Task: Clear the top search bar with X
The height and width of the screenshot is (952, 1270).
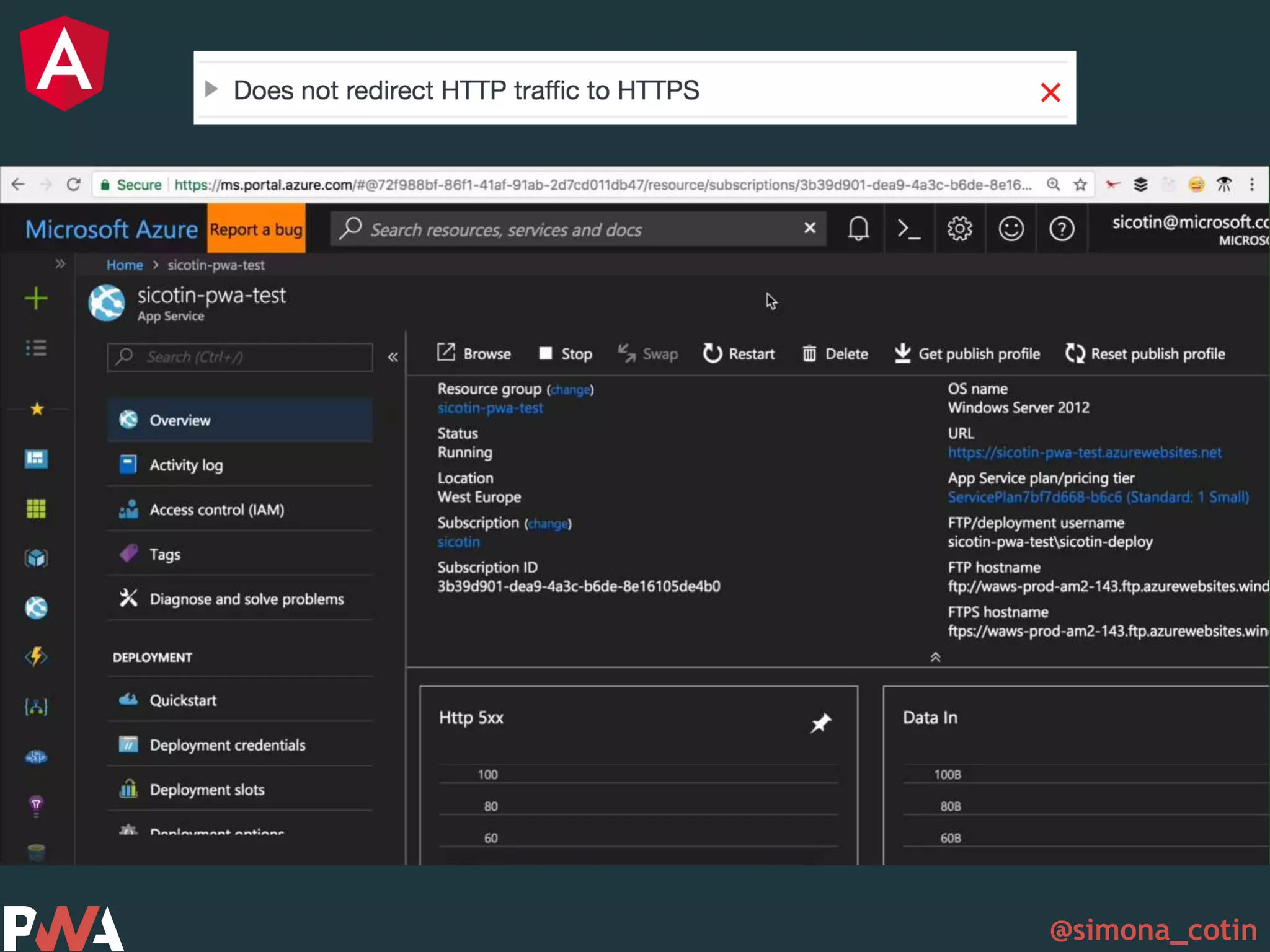Action: [809, 228]
